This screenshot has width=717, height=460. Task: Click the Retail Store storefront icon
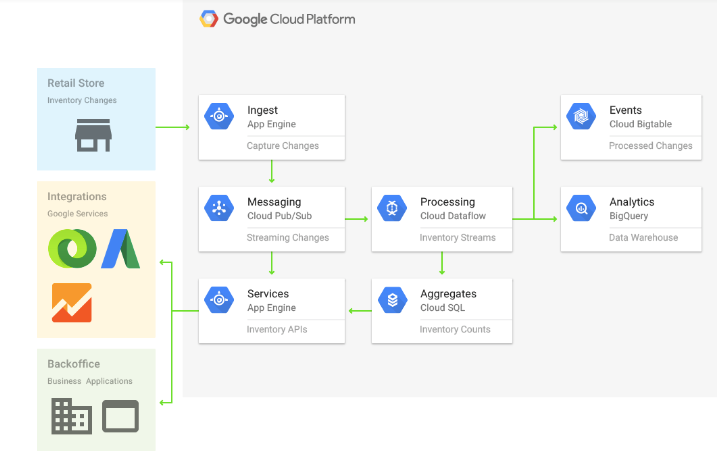(93, 135)
